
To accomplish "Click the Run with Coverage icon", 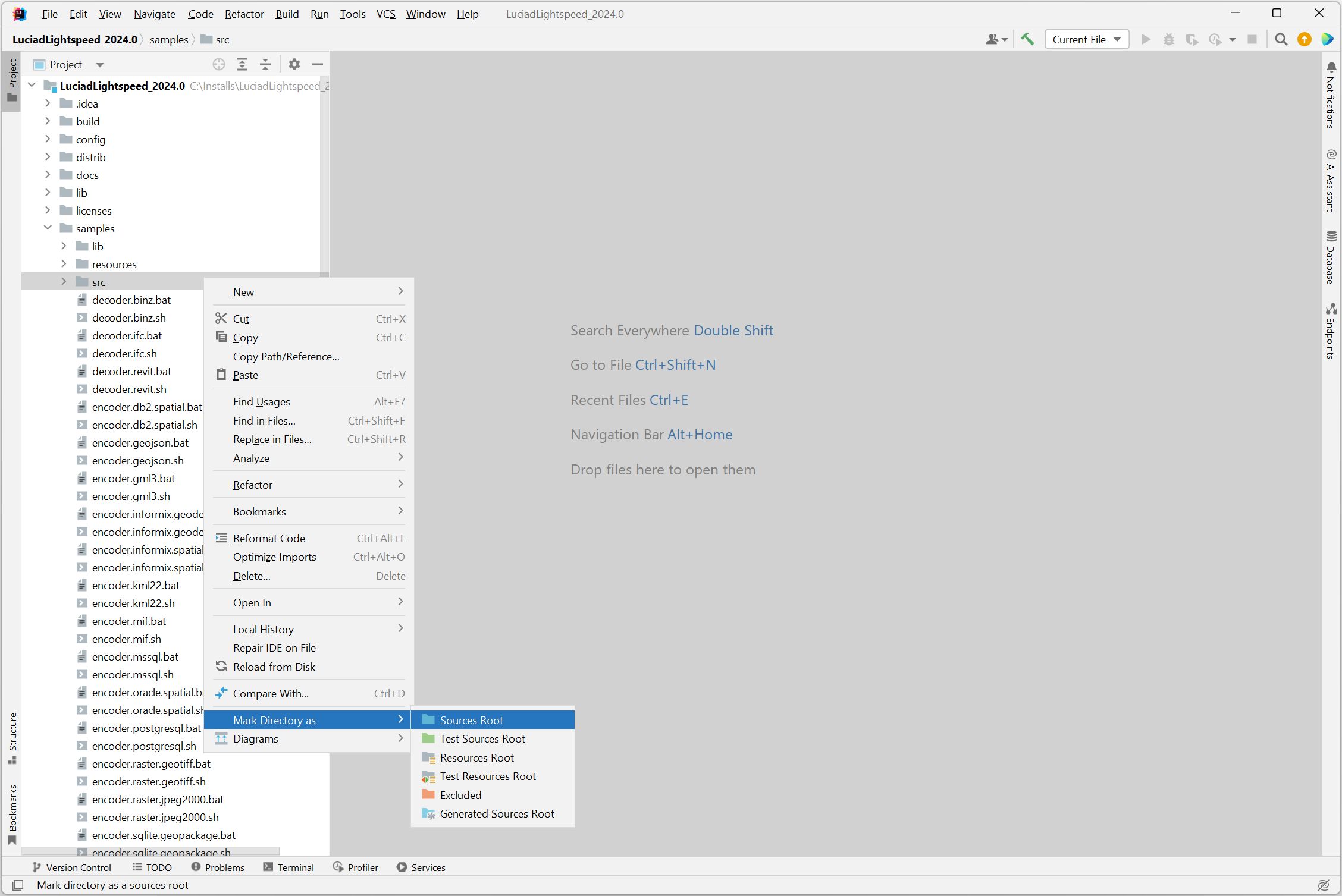I will [1192, 39].
